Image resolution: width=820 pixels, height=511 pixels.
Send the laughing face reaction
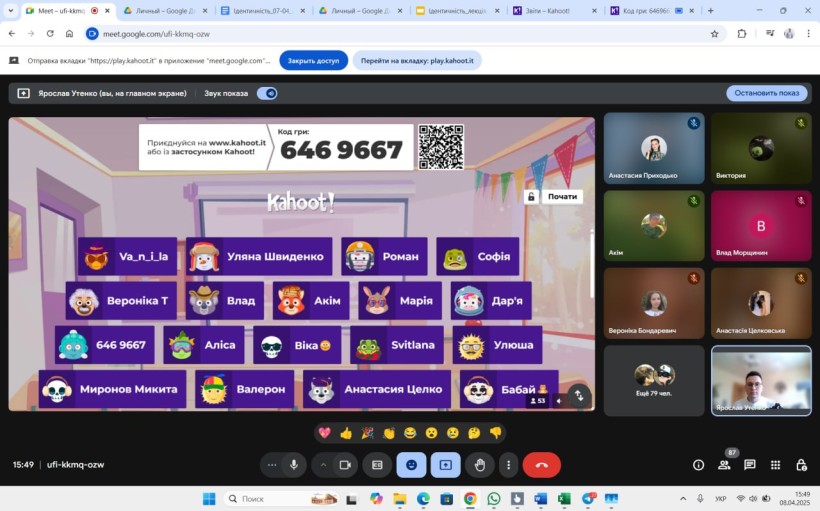410,433
